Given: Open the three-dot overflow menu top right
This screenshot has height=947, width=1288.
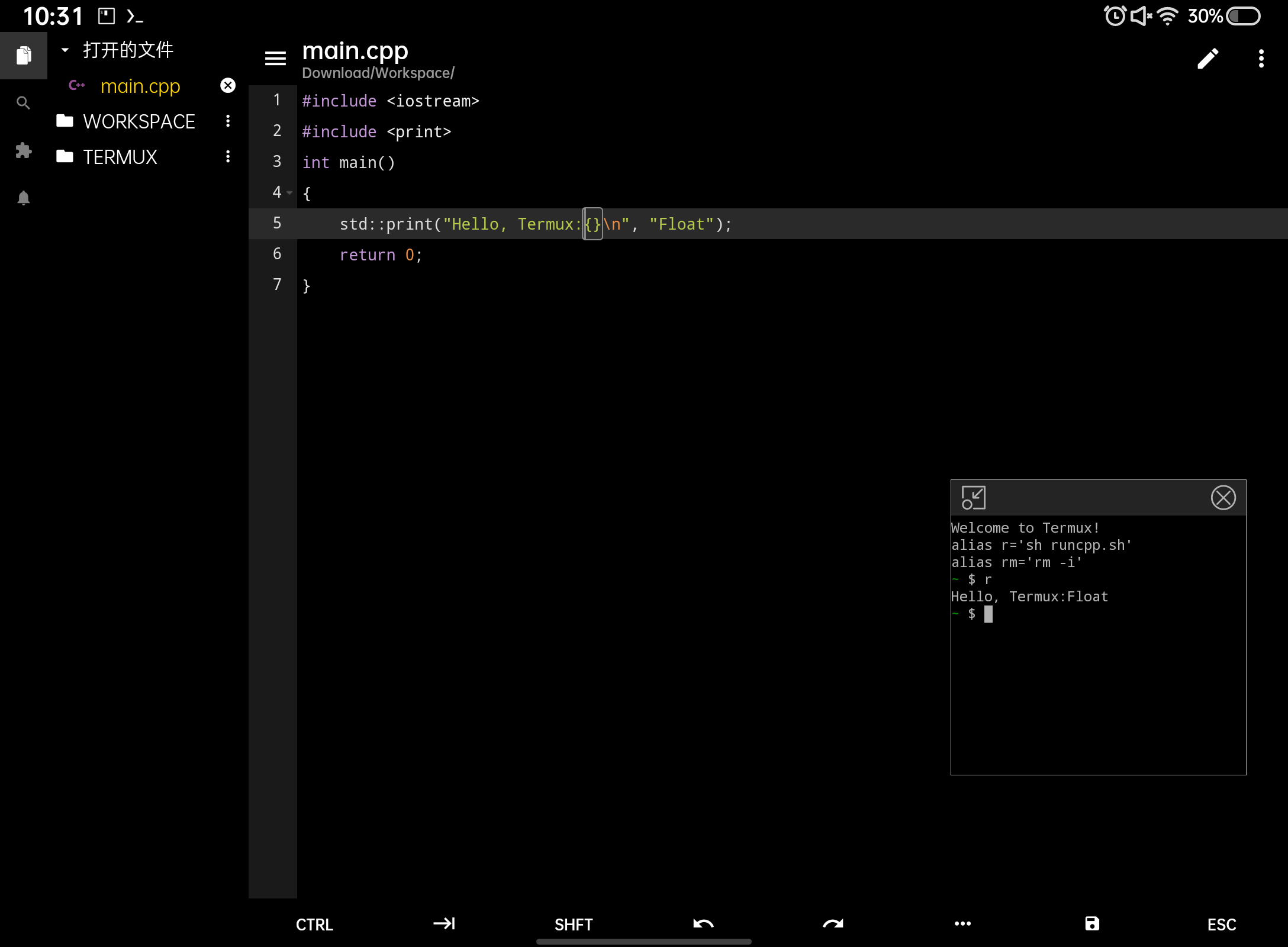Looking at the screenshot, I should pyautogui.click(x=1261, y=59).
